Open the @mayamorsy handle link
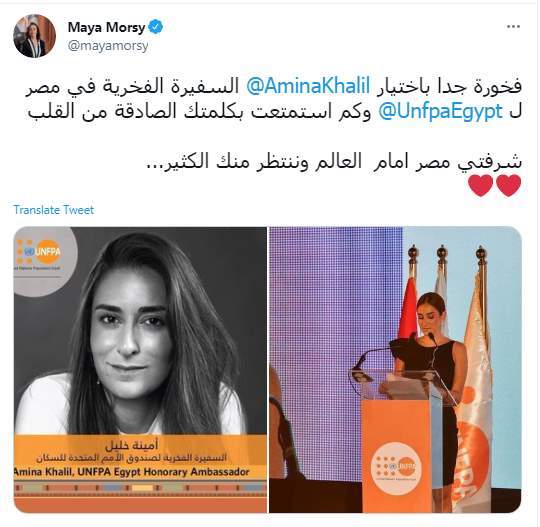Image resolution: width=540 pixels, height=527 pixels. click(x=108, y=46)
